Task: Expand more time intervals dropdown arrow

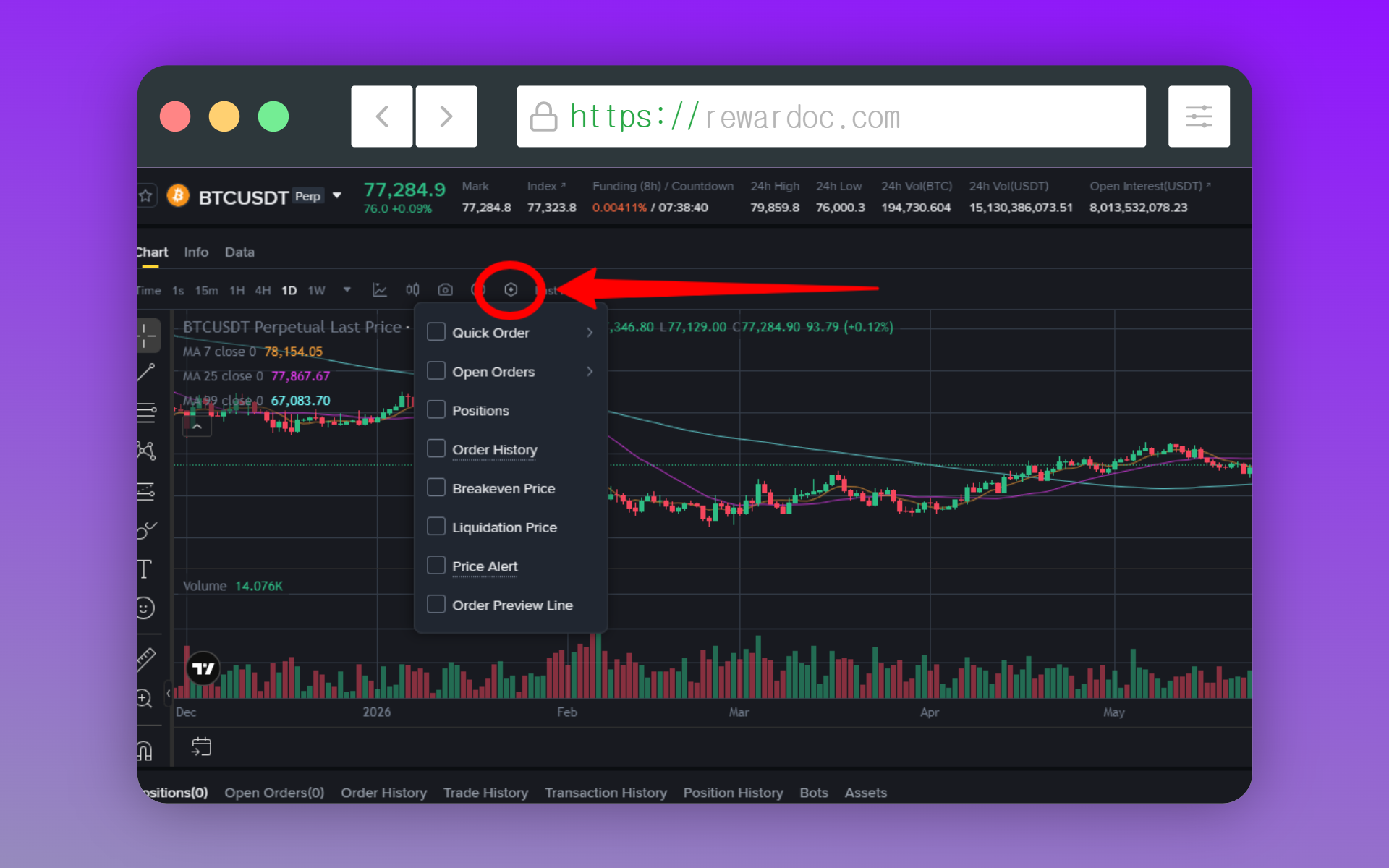Action: 347,290
